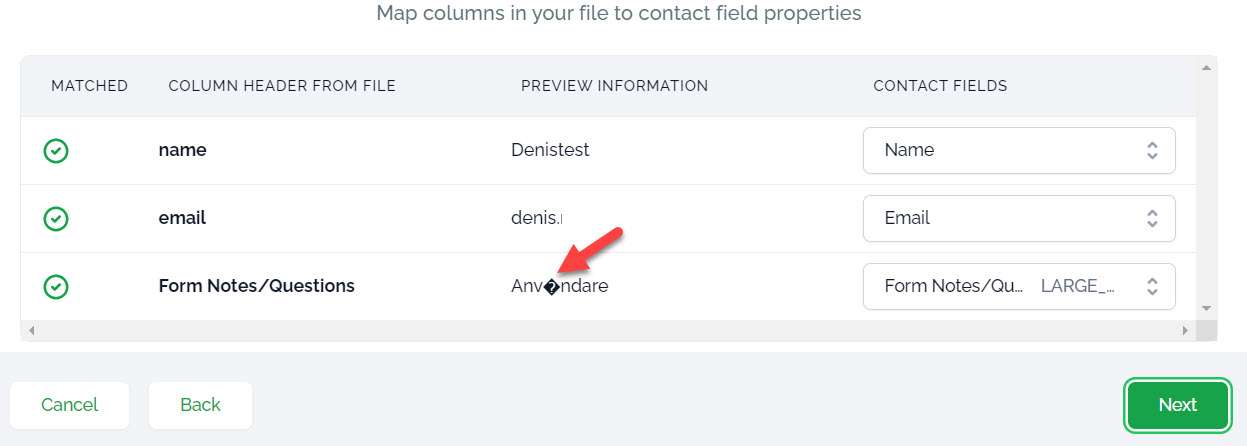Screen dimensions: 1247x446
Task: Click matched checkmark beside Form Notes/Questions
Action: [x=56, y=287]
